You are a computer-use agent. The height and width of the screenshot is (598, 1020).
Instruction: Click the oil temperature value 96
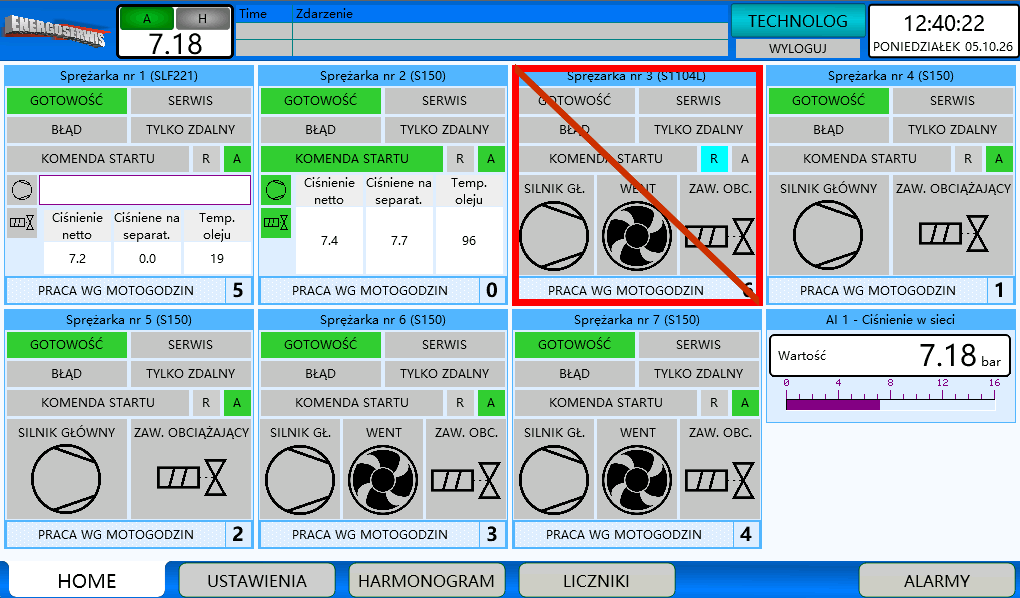469,241
